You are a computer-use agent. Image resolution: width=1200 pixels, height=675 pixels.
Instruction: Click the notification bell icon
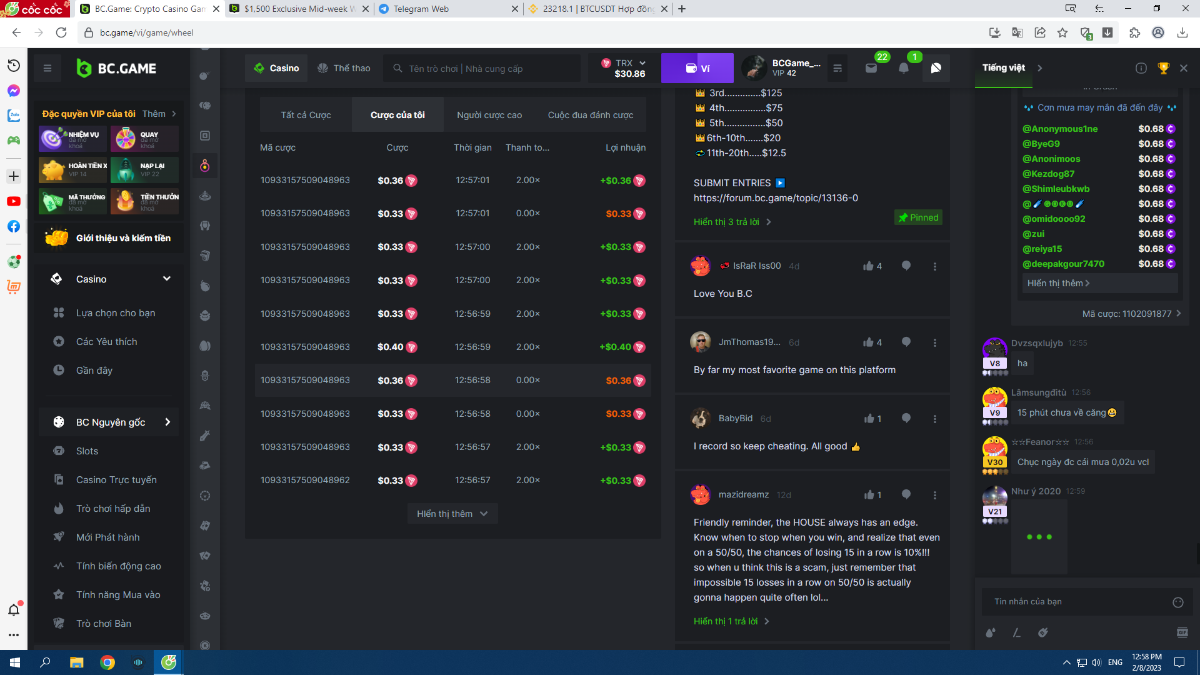coord(904,68)
